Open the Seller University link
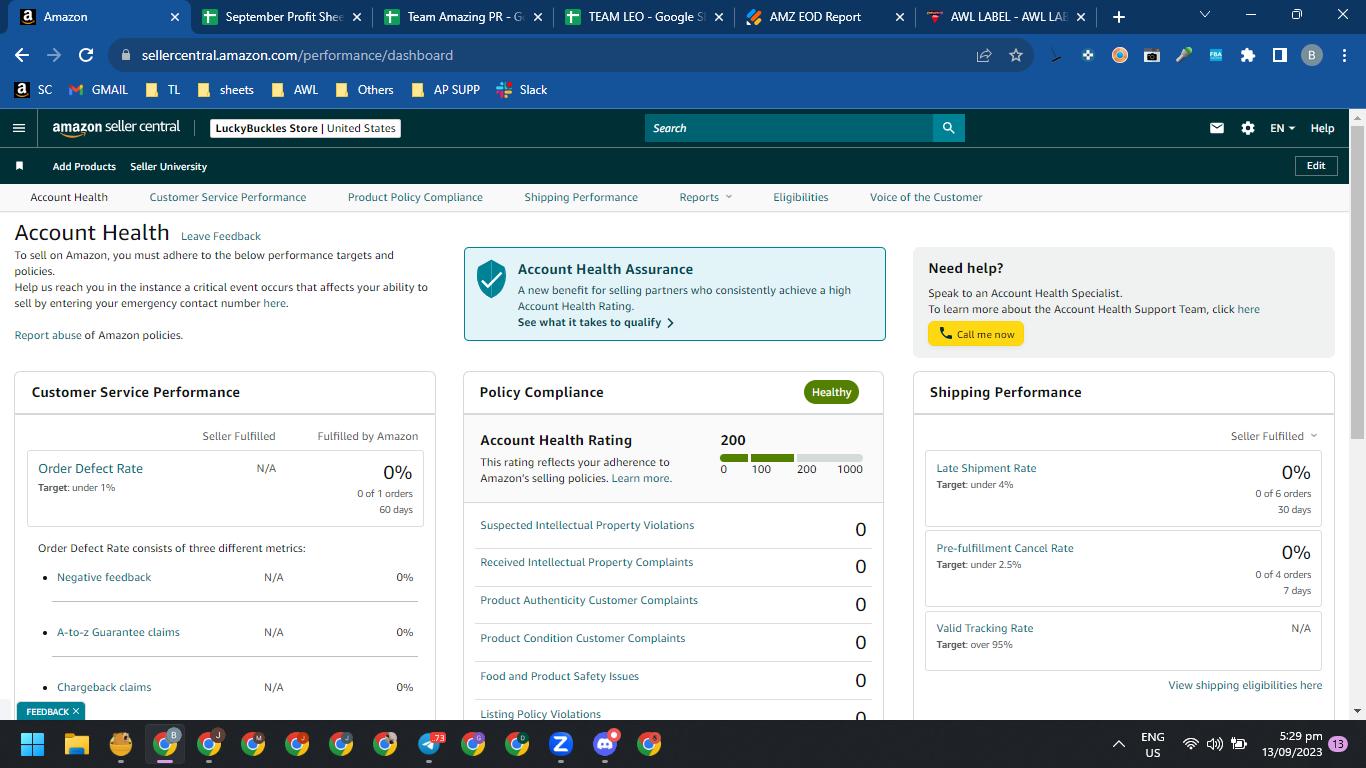The width and height of the screenshot is (1366, 768). click(169, 166)
